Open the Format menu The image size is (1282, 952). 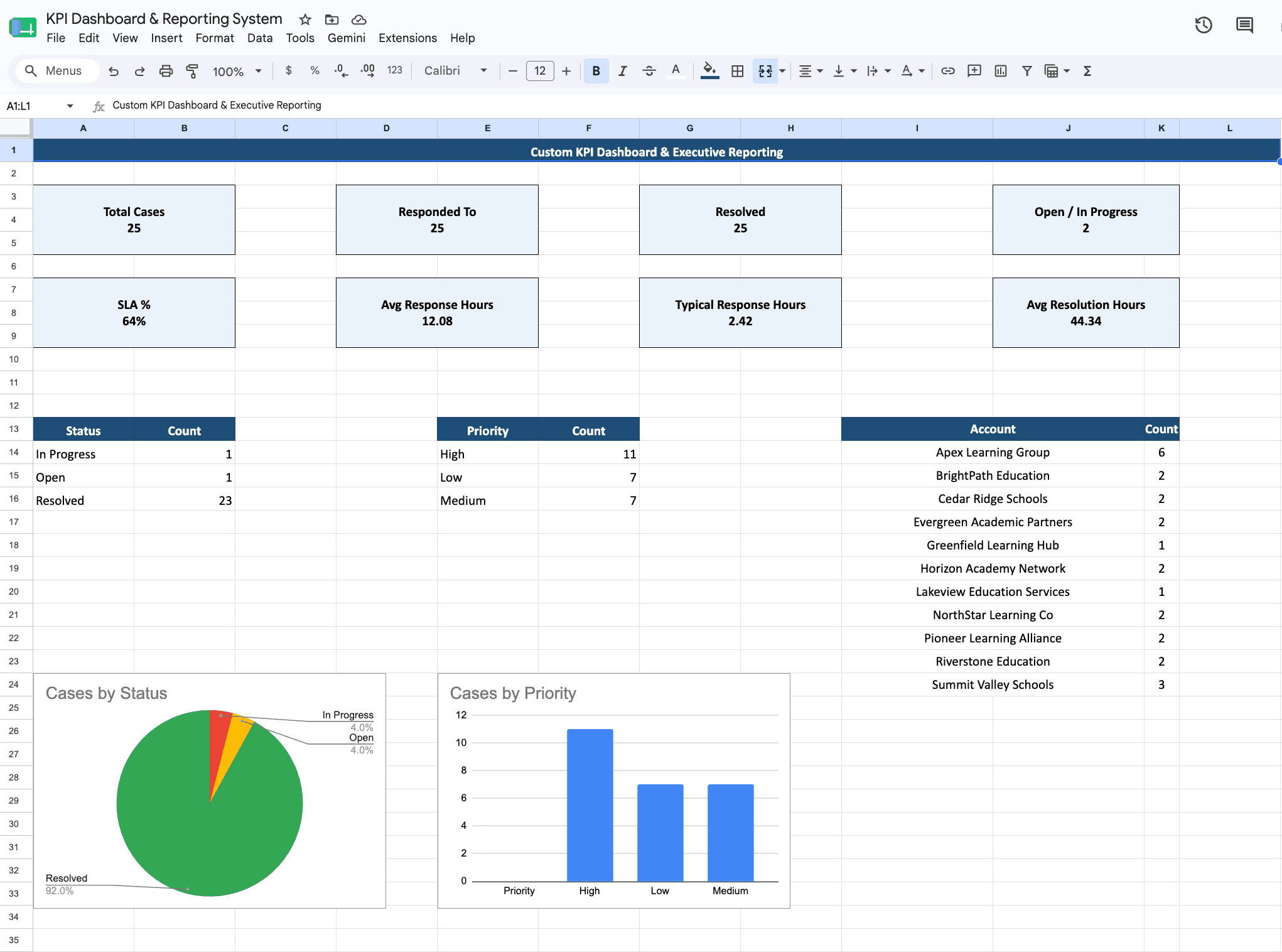(x=215, y=38)
